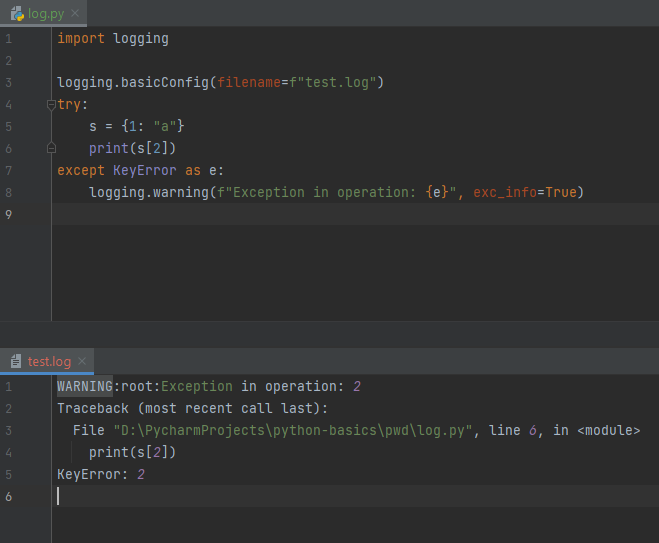Screen dimensions: 659x543
Task: Click the s = {1: "a"} assignment
Action: pos(137,126)
